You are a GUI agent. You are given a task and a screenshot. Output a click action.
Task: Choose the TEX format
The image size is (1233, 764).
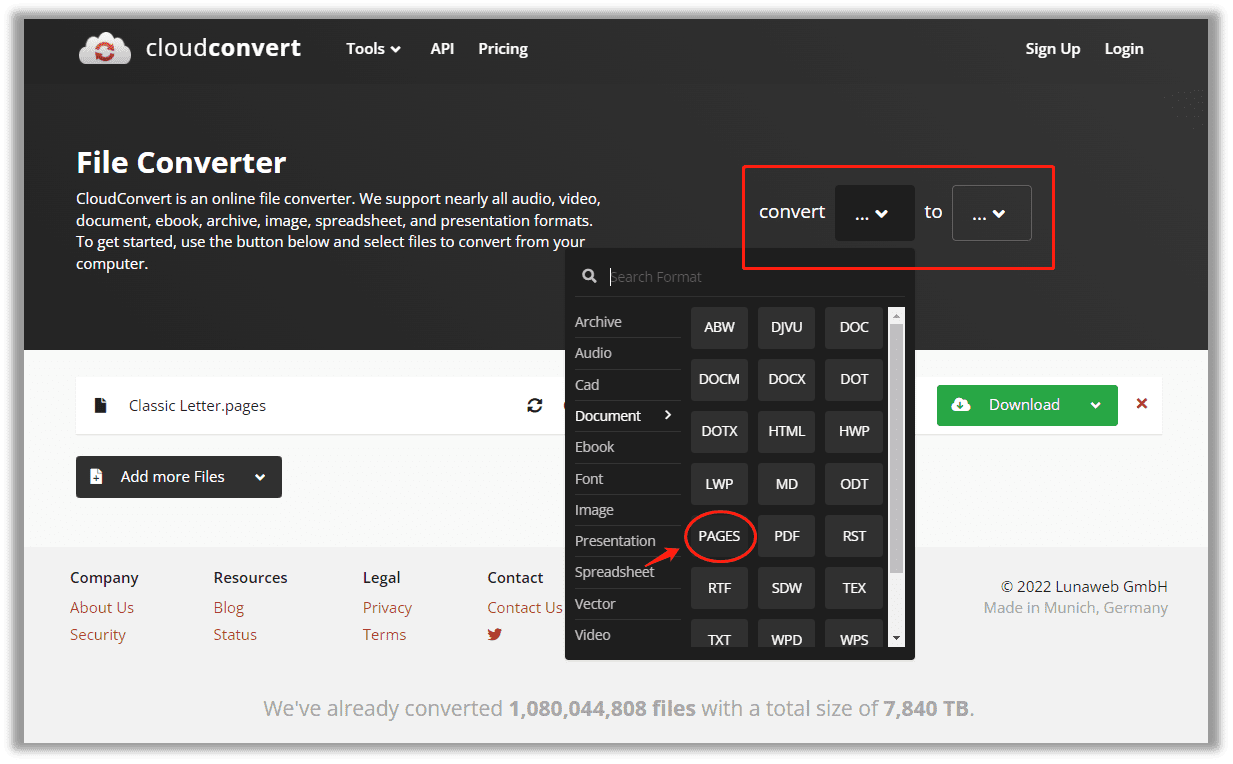click(x=854, y=588)
